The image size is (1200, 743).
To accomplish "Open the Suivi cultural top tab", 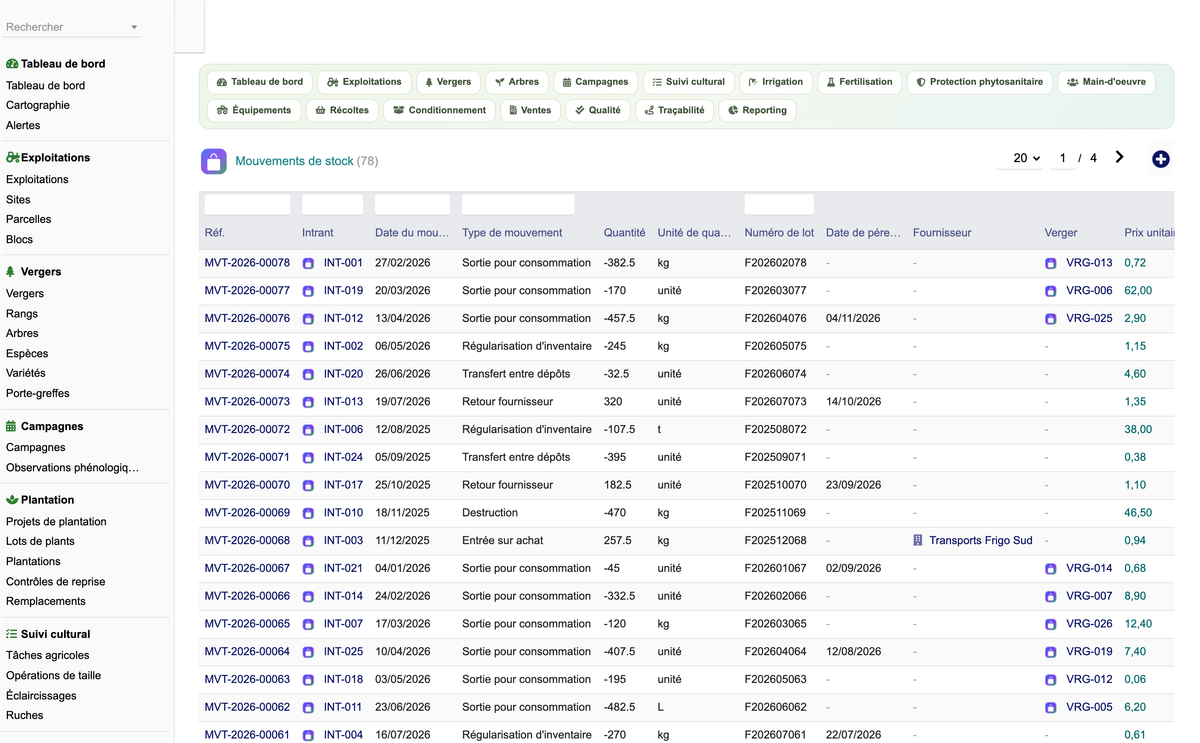I will coord(689,82).
